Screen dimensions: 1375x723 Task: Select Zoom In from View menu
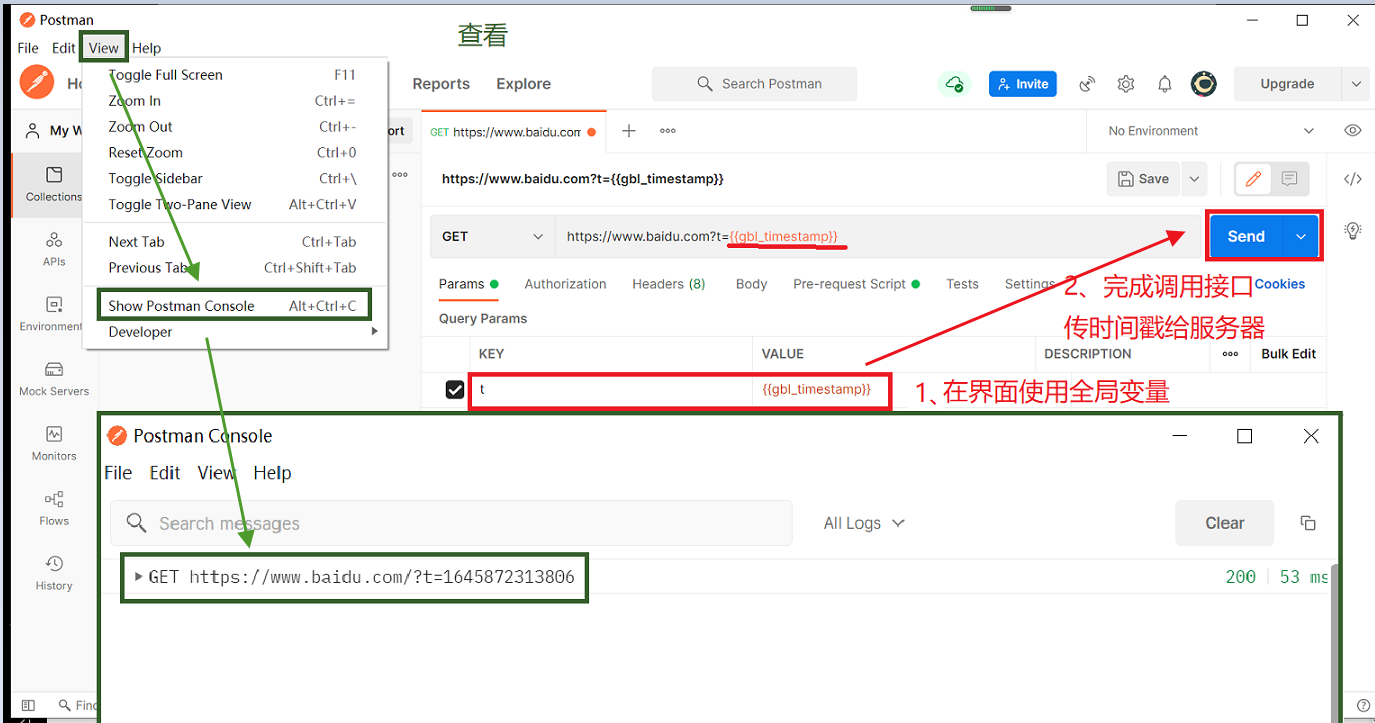pyautogui.click(x=236, y=101)
